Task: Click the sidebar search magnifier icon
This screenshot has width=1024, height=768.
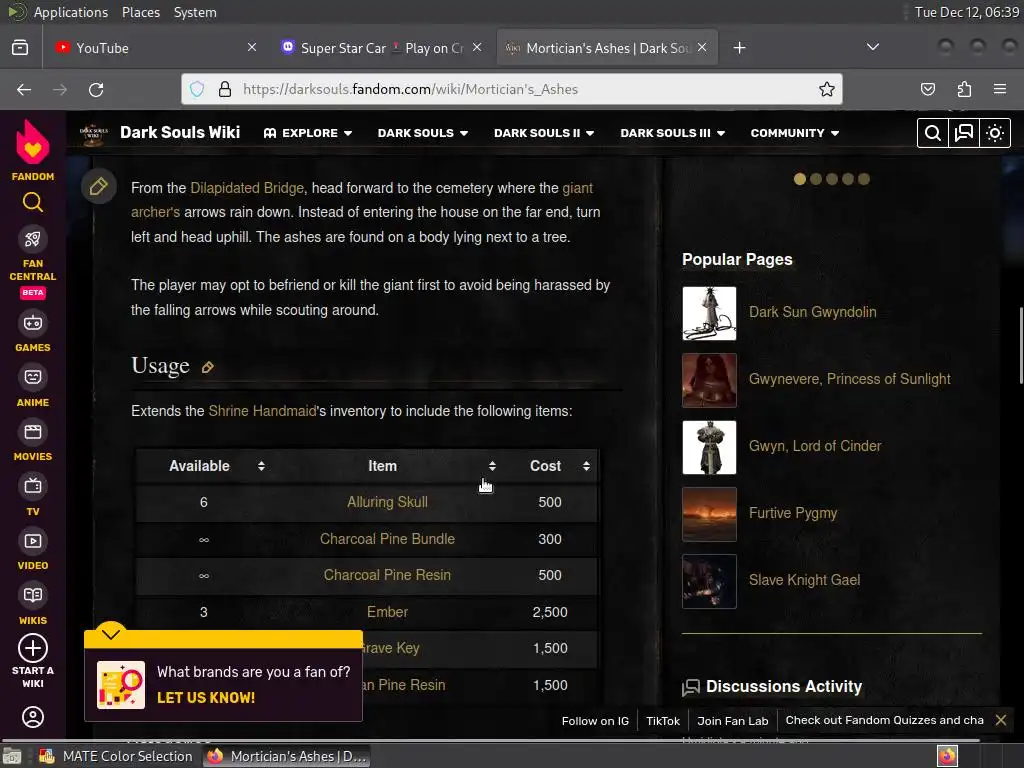Action: (x=33, y=202)
